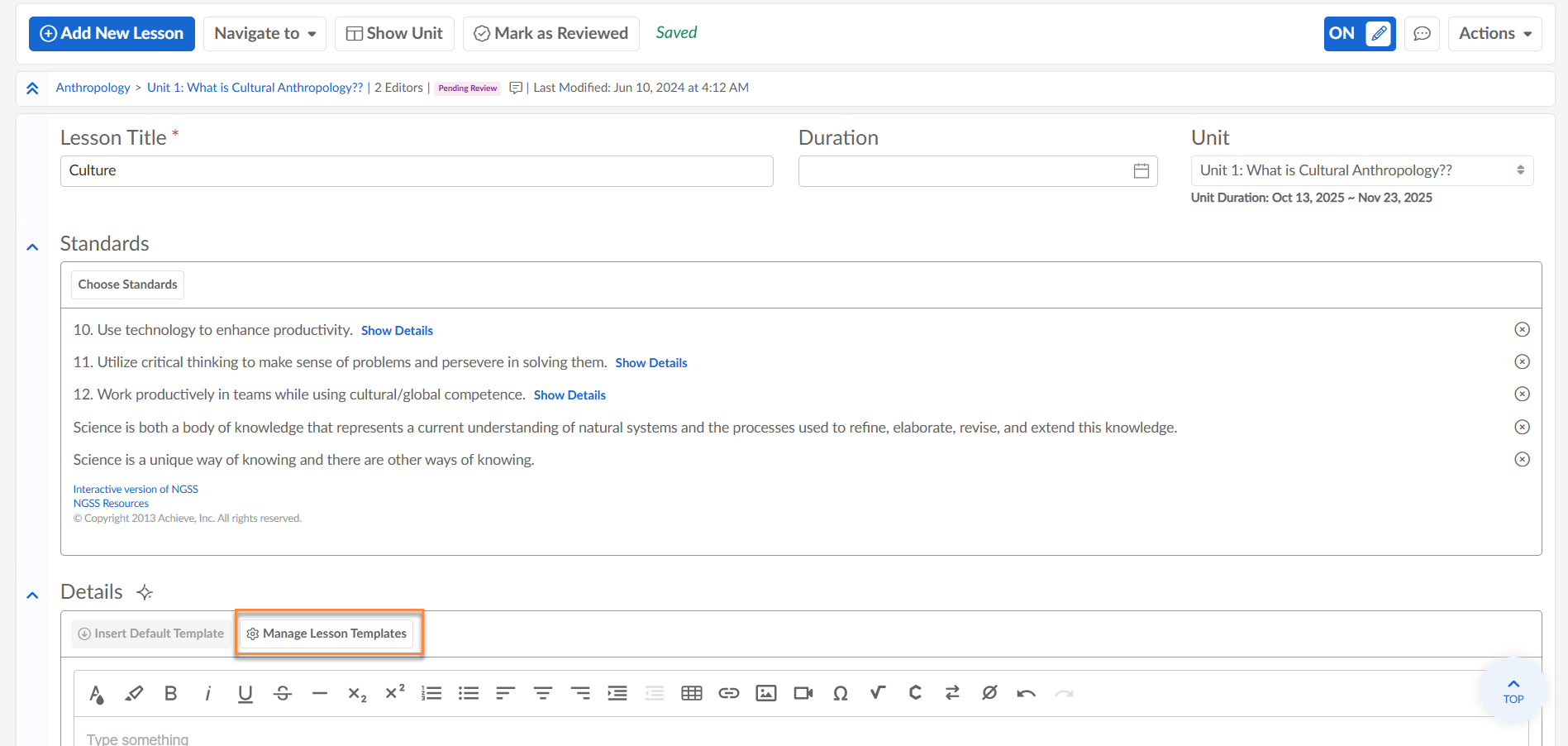Open the Unit selection dropdown
This screenshot has height=746, width=1568.
(x=1361, y=170)
